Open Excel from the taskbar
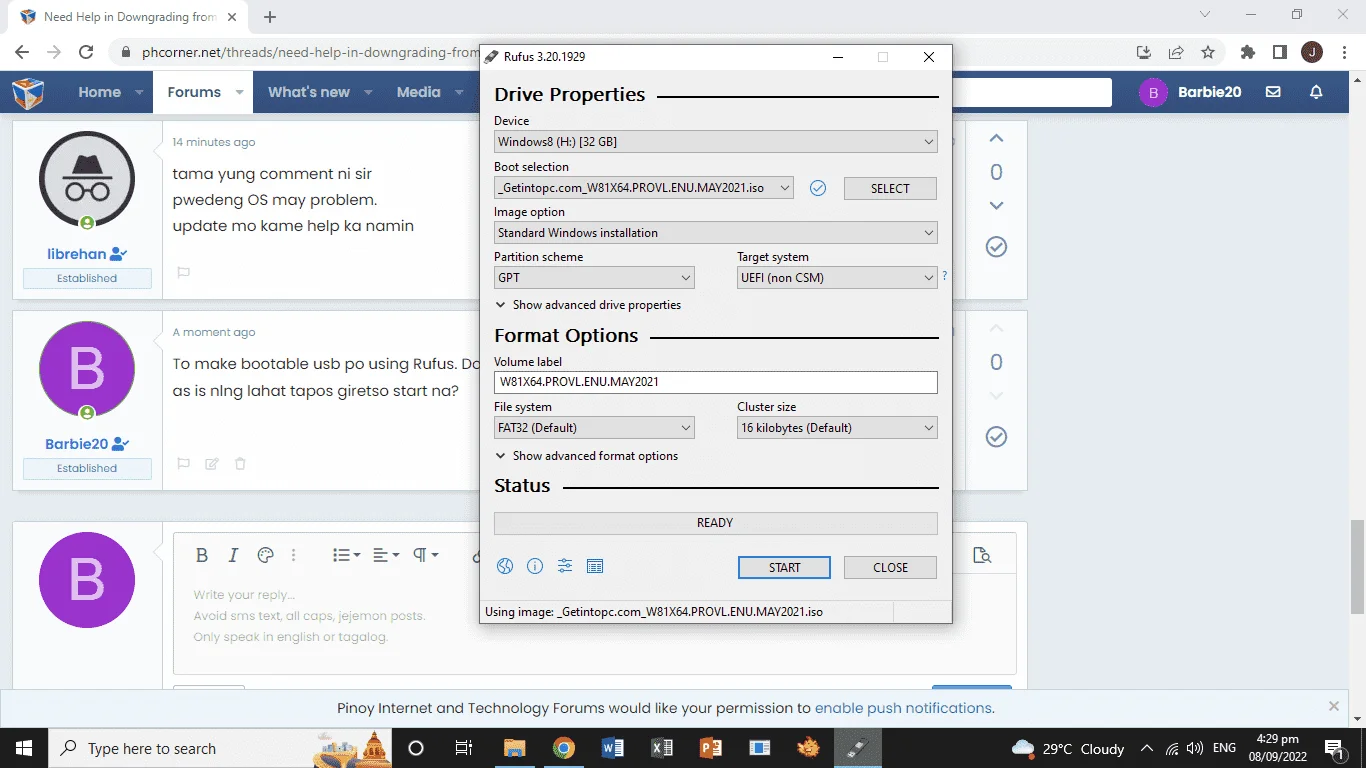 coord(661,748)
